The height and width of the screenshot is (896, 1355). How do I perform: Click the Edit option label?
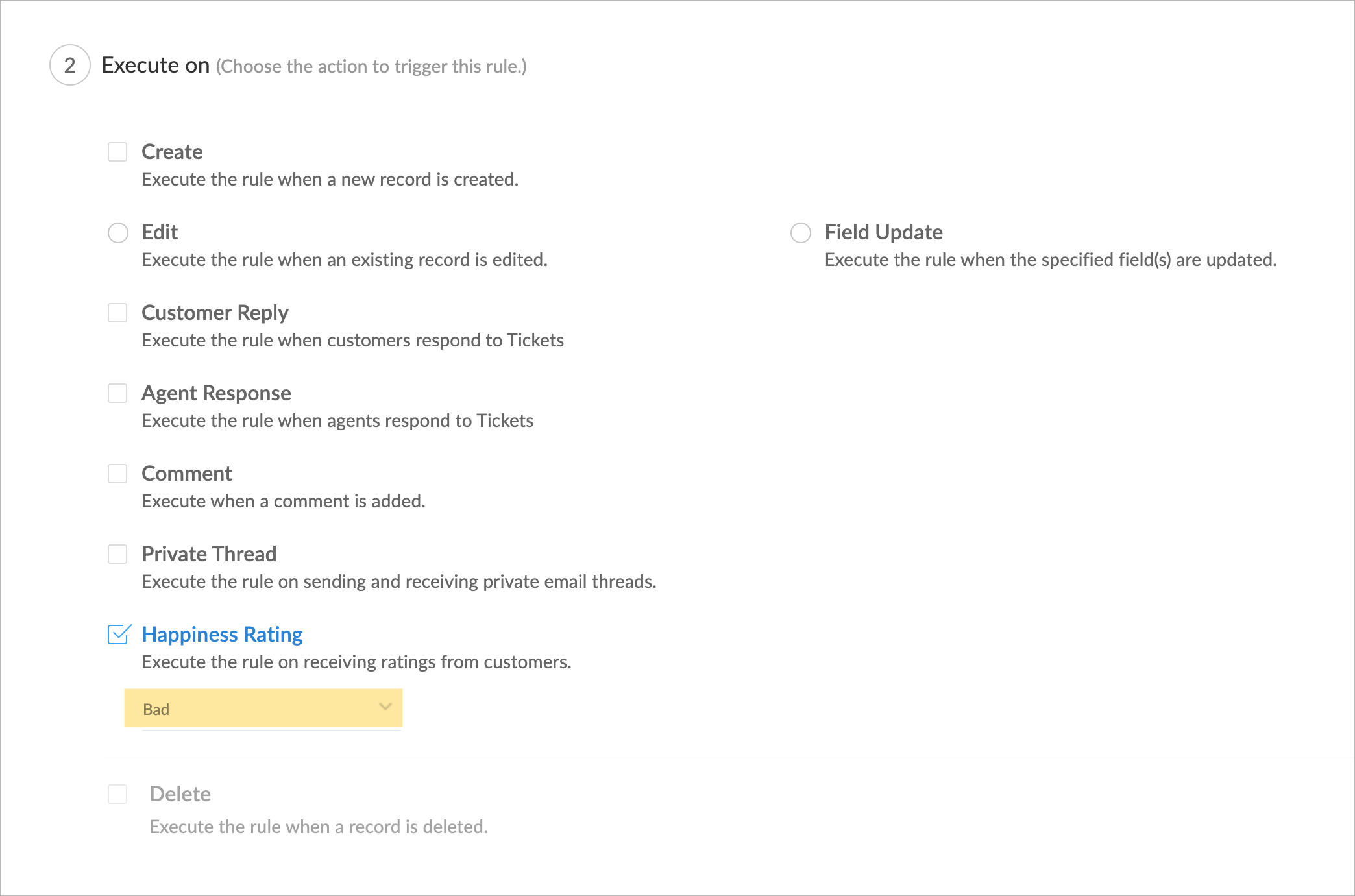pyautogui.click(x=160, y=232)
